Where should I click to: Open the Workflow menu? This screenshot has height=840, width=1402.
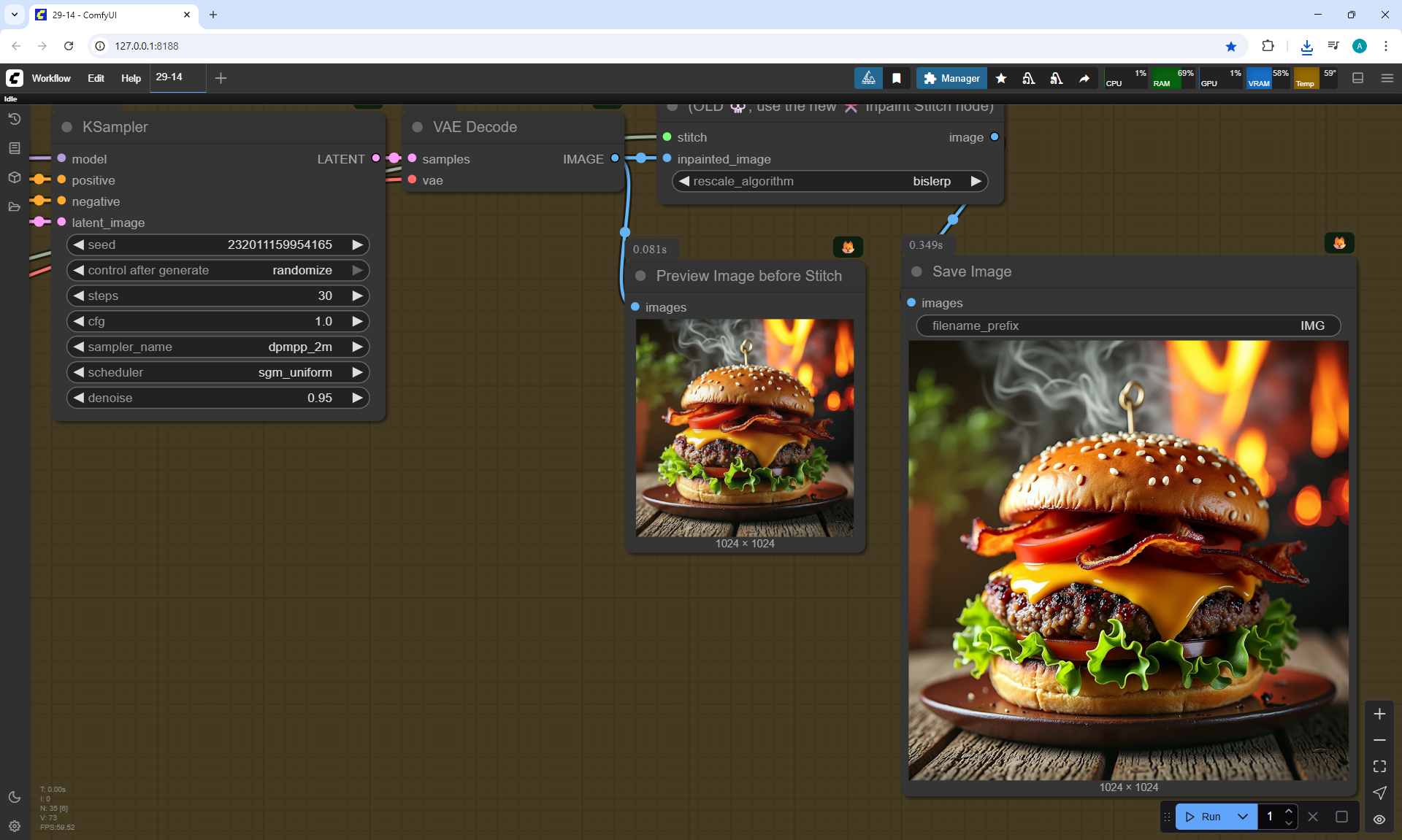pos(51,78)
